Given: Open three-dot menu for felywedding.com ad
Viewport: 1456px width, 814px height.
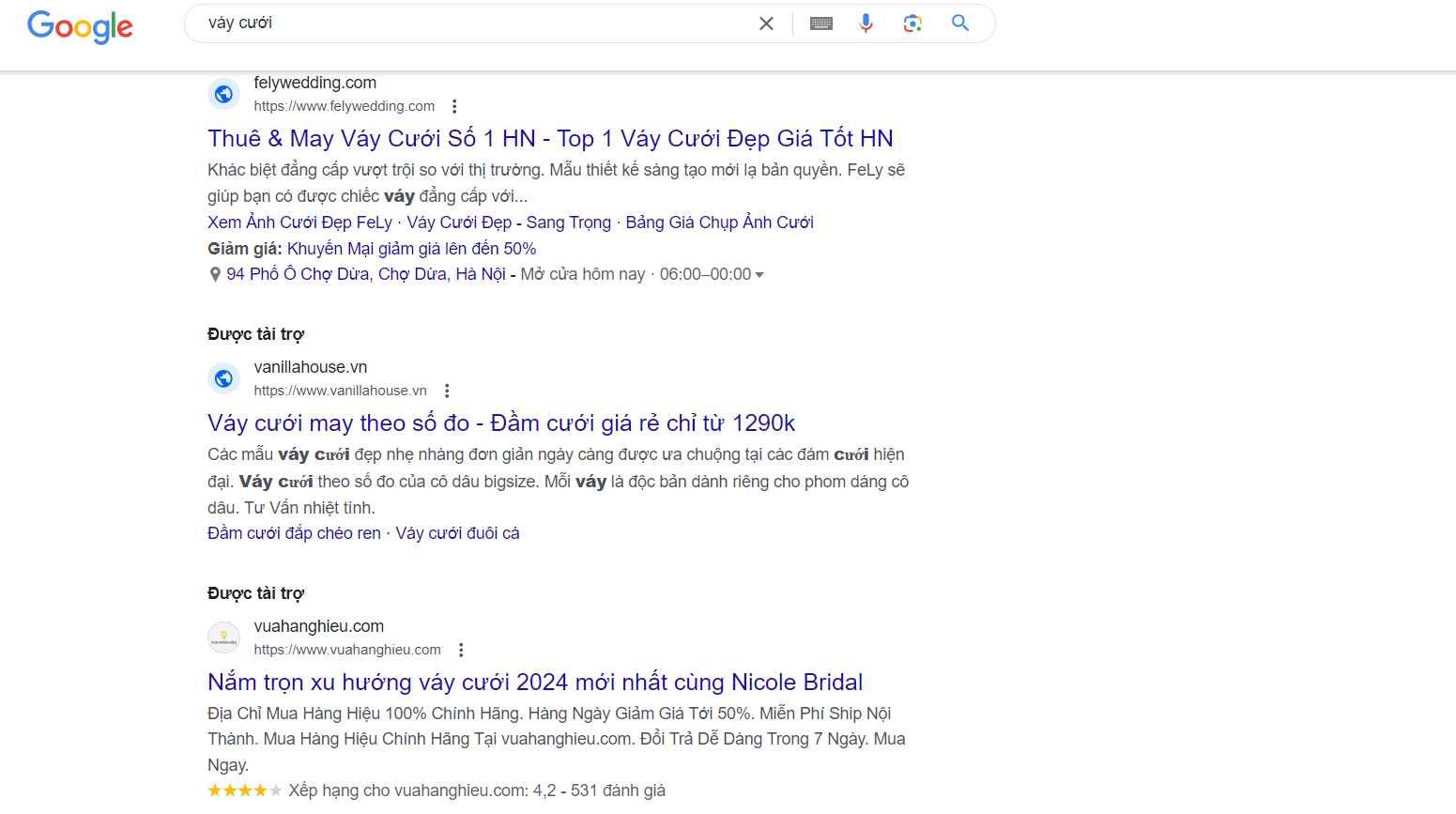Looking at the screenshot, I should tap(454, 106).
